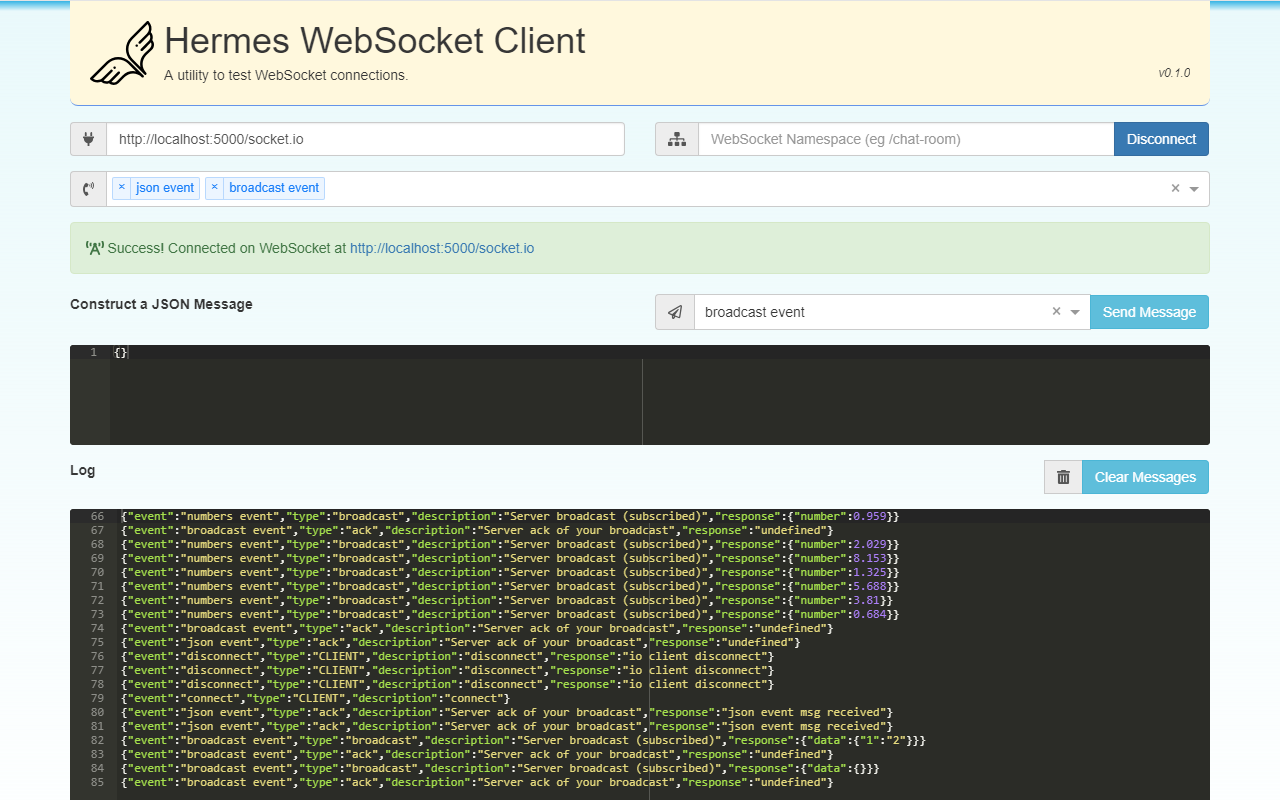Image resolution: width=1280 pixels, height=800 pixels.
Task: Click the Disconnect button
Action: [1161, 139]
